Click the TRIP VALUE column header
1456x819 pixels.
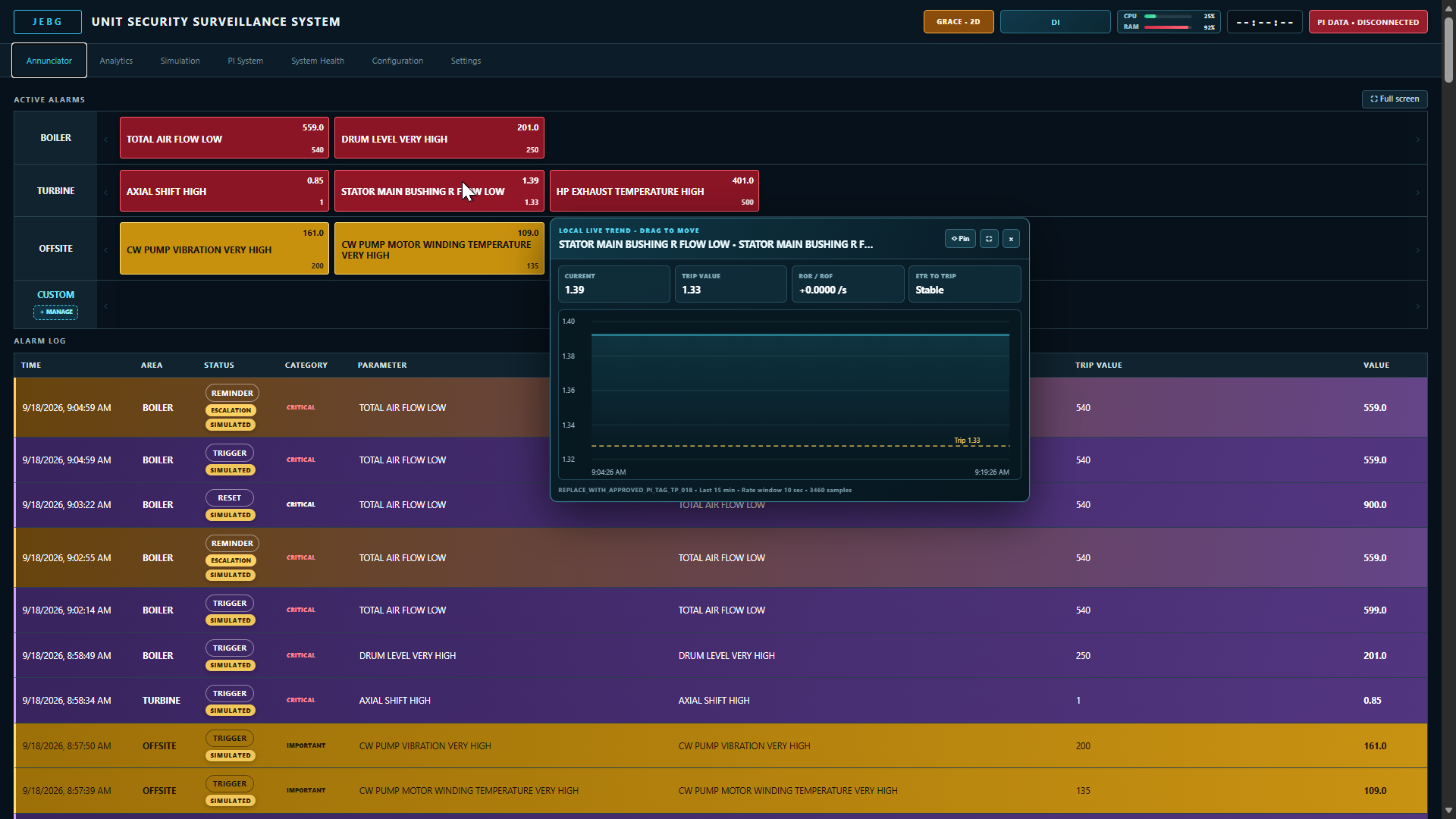click(x=1099, y=366)
